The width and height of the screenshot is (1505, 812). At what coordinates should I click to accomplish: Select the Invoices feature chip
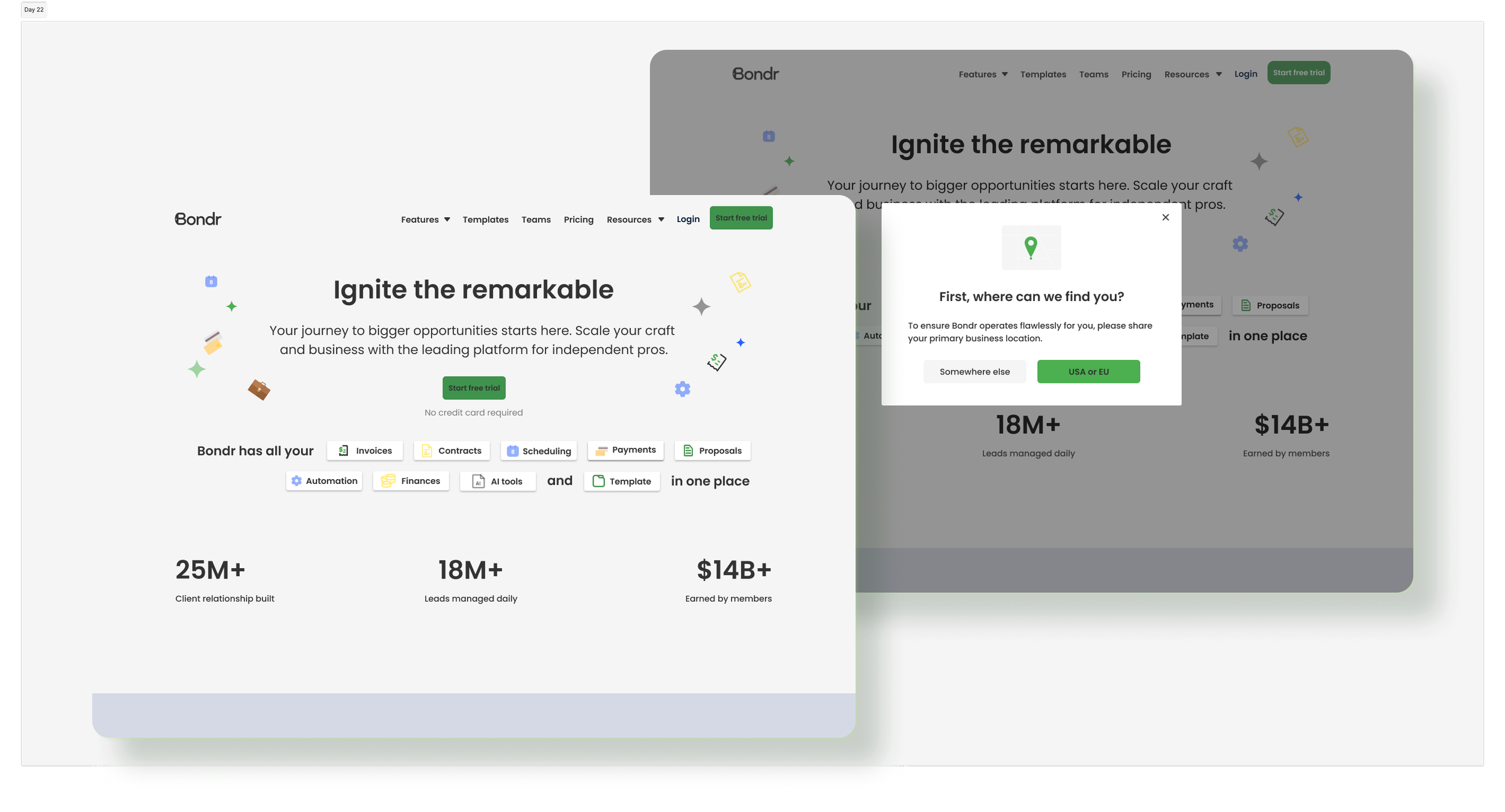click(x=365, y=451)
